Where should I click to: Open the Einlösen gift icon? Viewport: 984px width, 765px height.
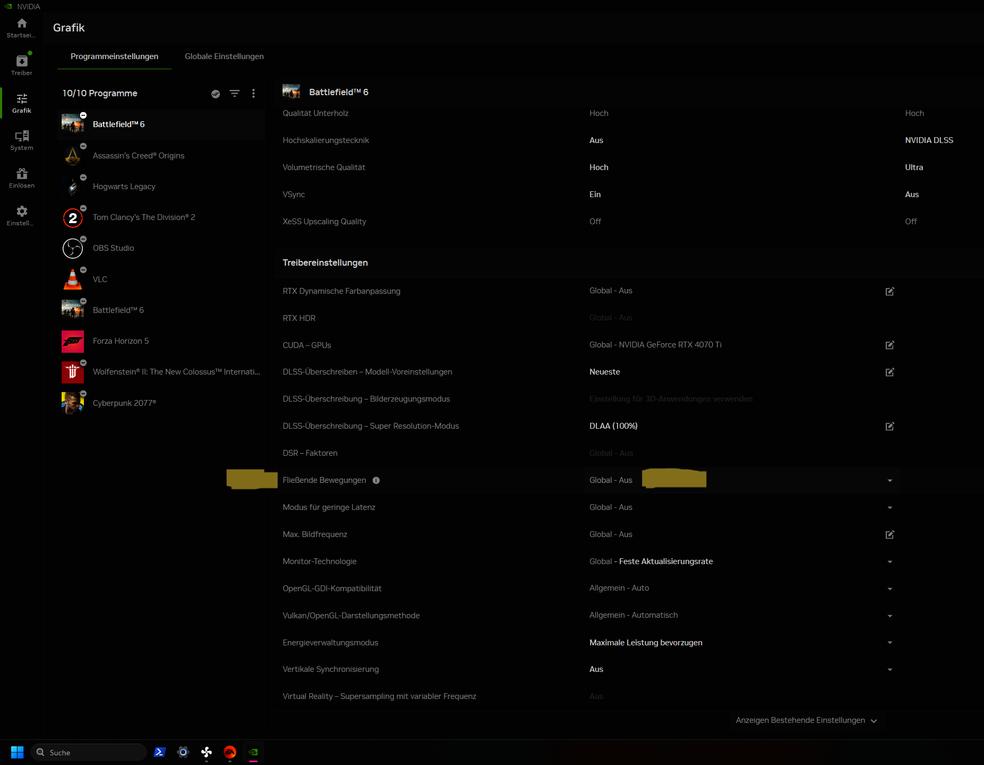tap(21, 177)
